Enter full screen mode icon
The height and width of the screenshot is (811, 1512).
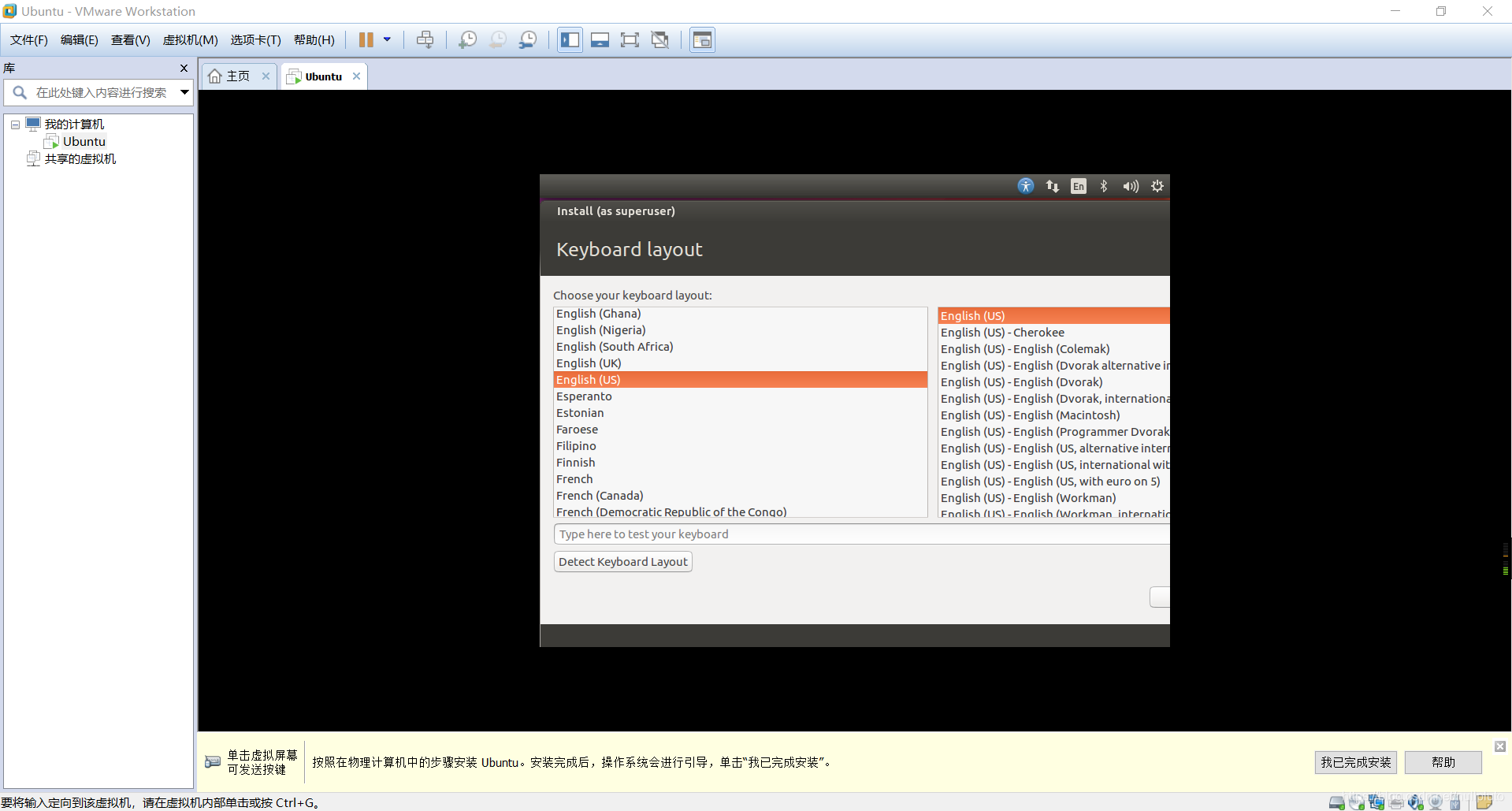630,40
